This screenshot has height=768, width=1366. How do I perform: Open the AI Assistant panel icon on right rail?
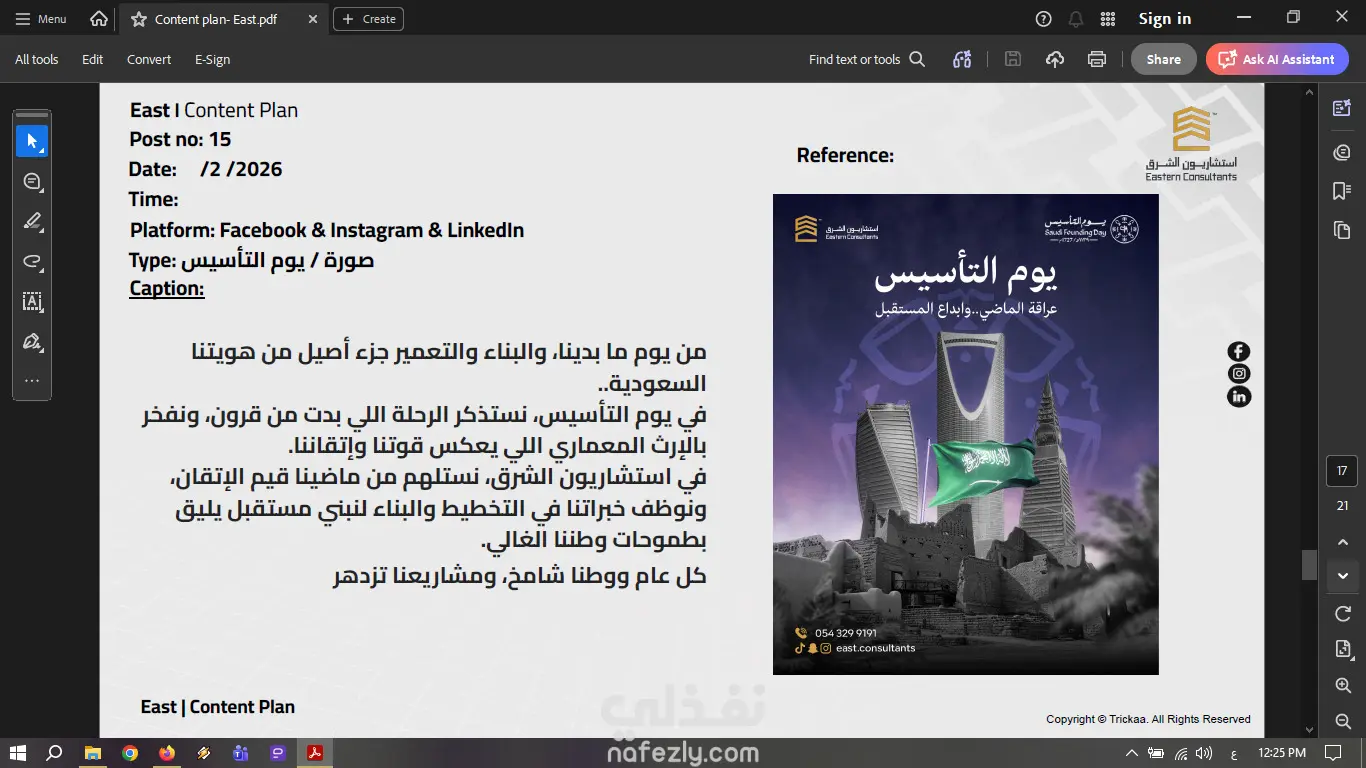[1342, 108]
